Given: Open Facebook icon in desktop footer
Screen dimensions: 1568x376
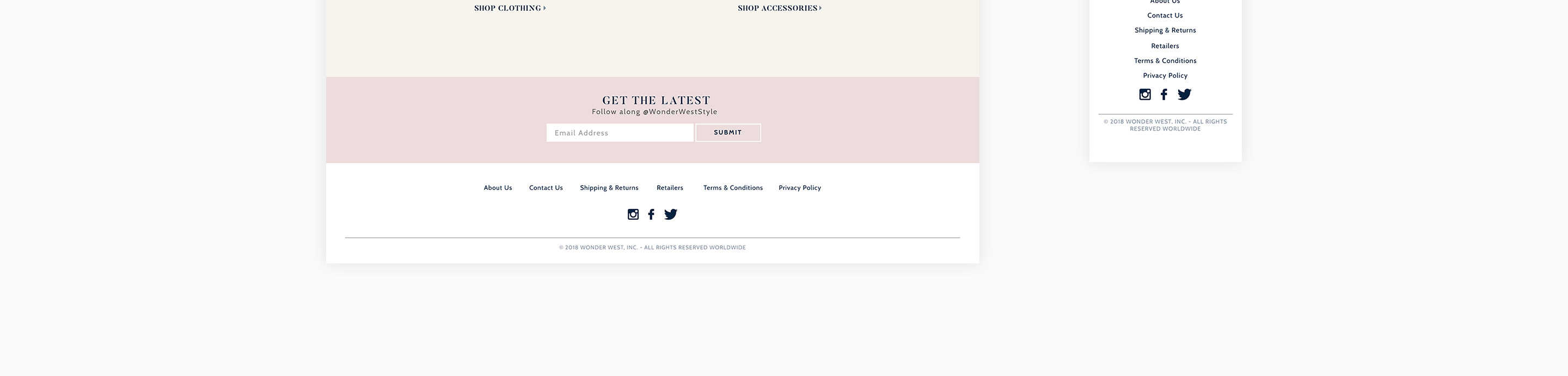Looking at the screenshot, I should click(x=651, y=214).
